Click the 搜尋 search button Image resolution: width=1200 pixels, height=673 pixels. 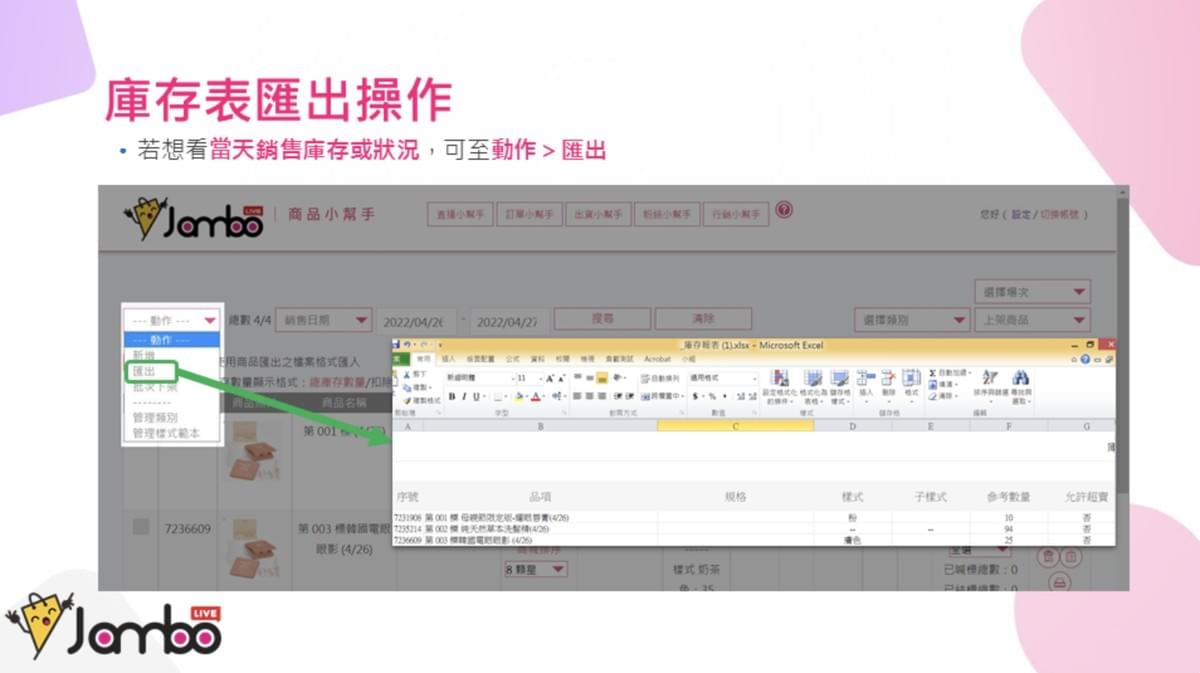pos(602,319)
